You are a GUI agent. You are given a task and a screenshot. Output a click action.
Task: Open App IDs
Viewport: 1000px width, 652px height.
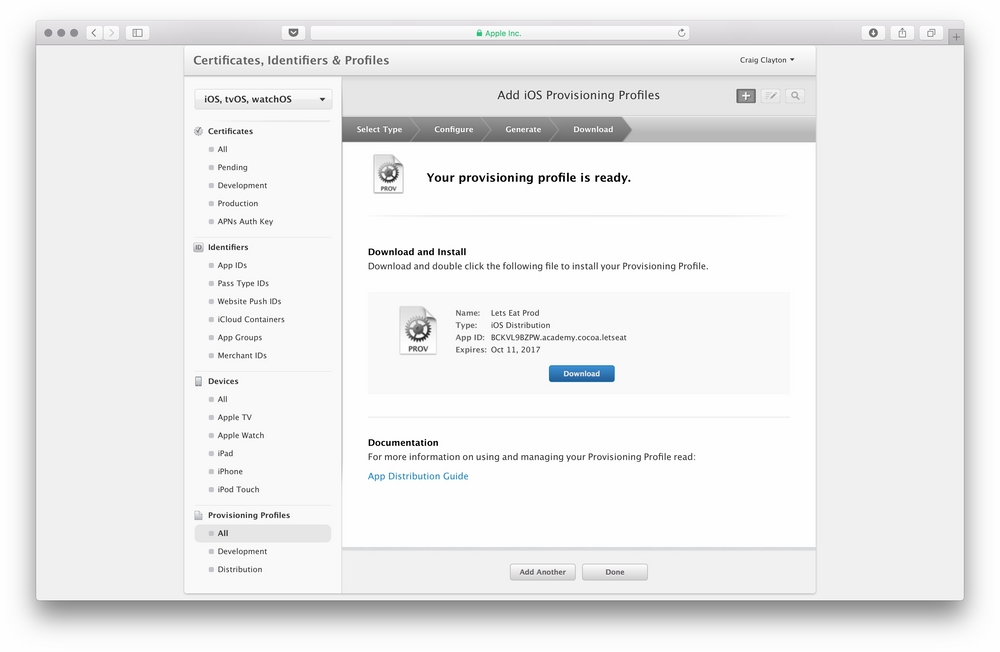232,265
